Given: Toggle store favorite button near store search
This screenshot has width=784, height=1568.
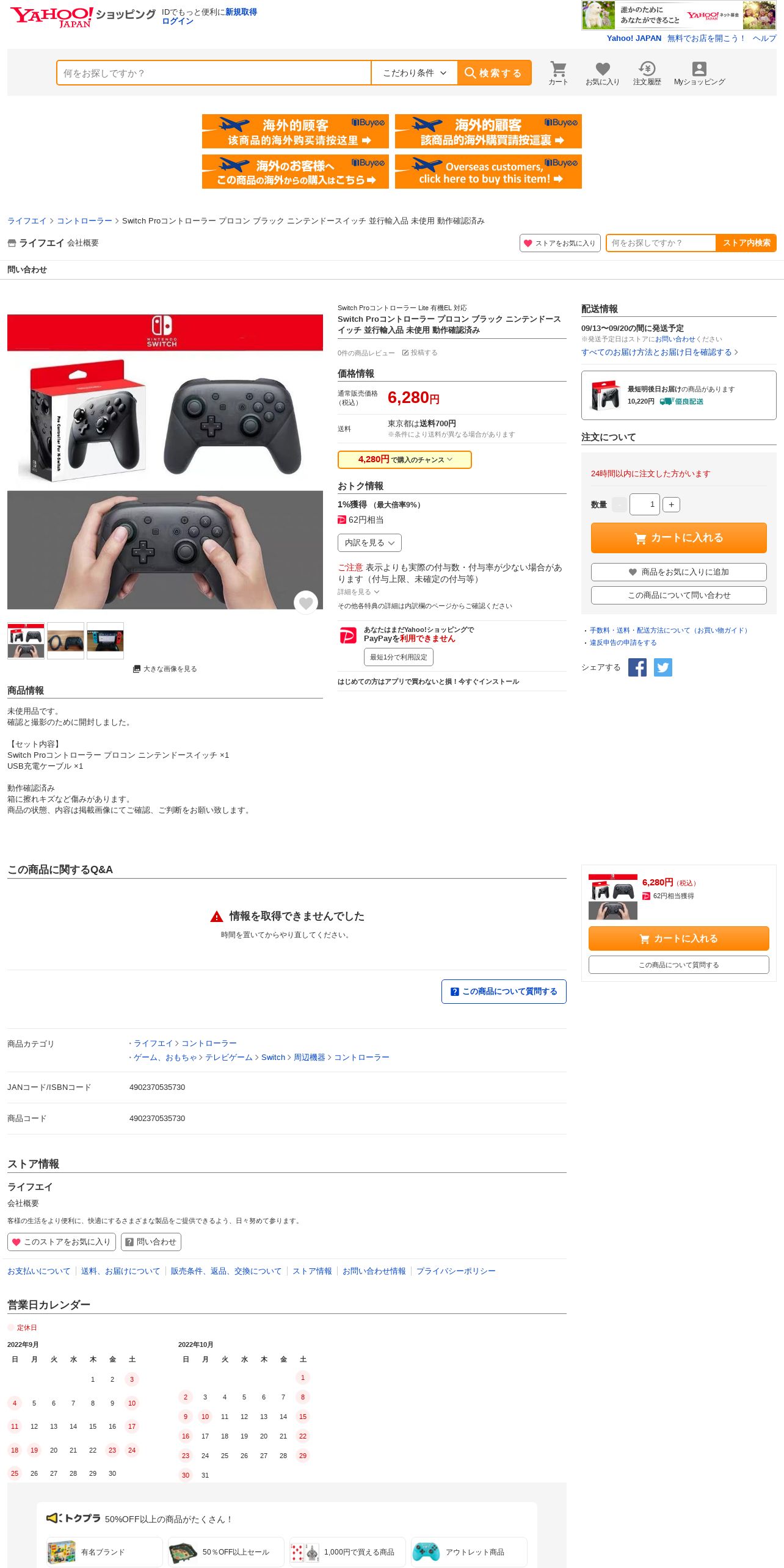Looking at the screenshot, I should (560, 243).
